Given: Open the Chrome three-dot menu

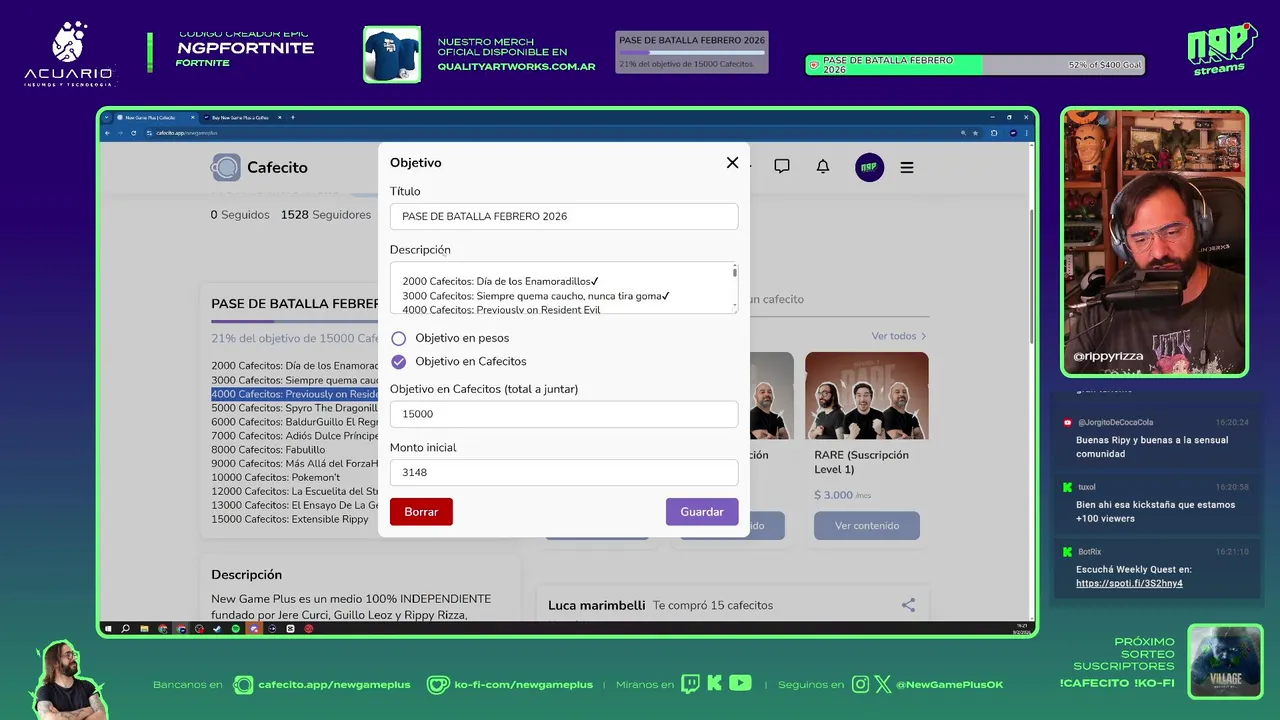Looking at the screenshot, I should click(x=1027, y=133).
